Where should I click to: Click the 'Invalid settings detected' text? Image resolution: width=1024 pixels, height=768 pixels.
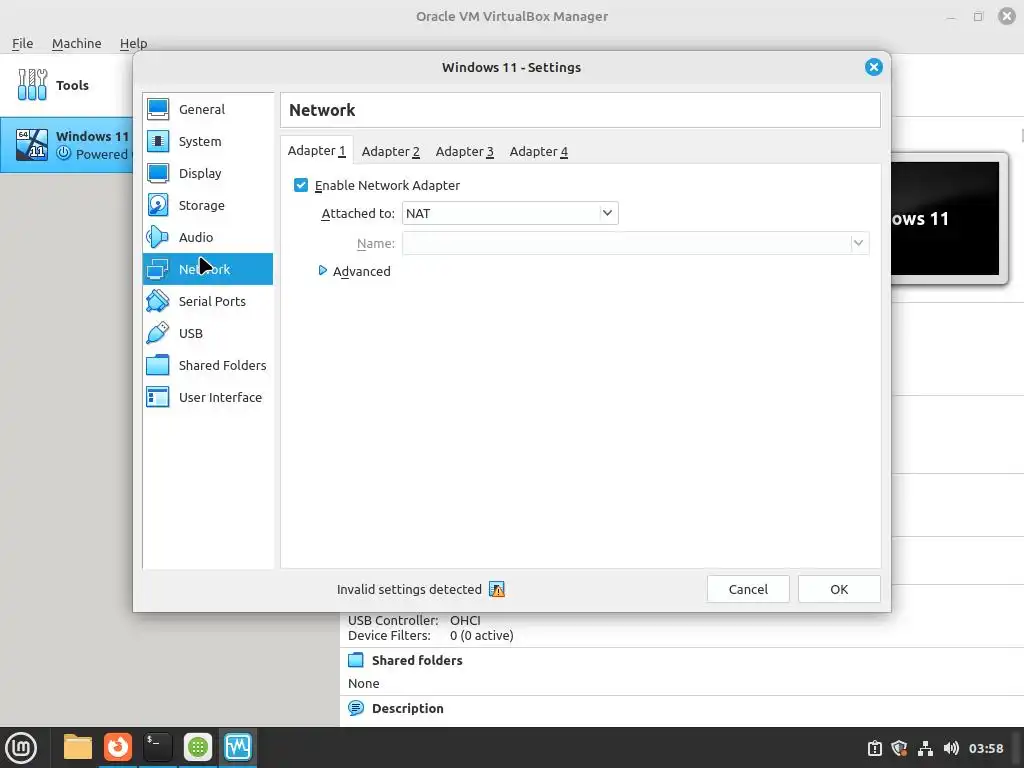tap(409, 589)
